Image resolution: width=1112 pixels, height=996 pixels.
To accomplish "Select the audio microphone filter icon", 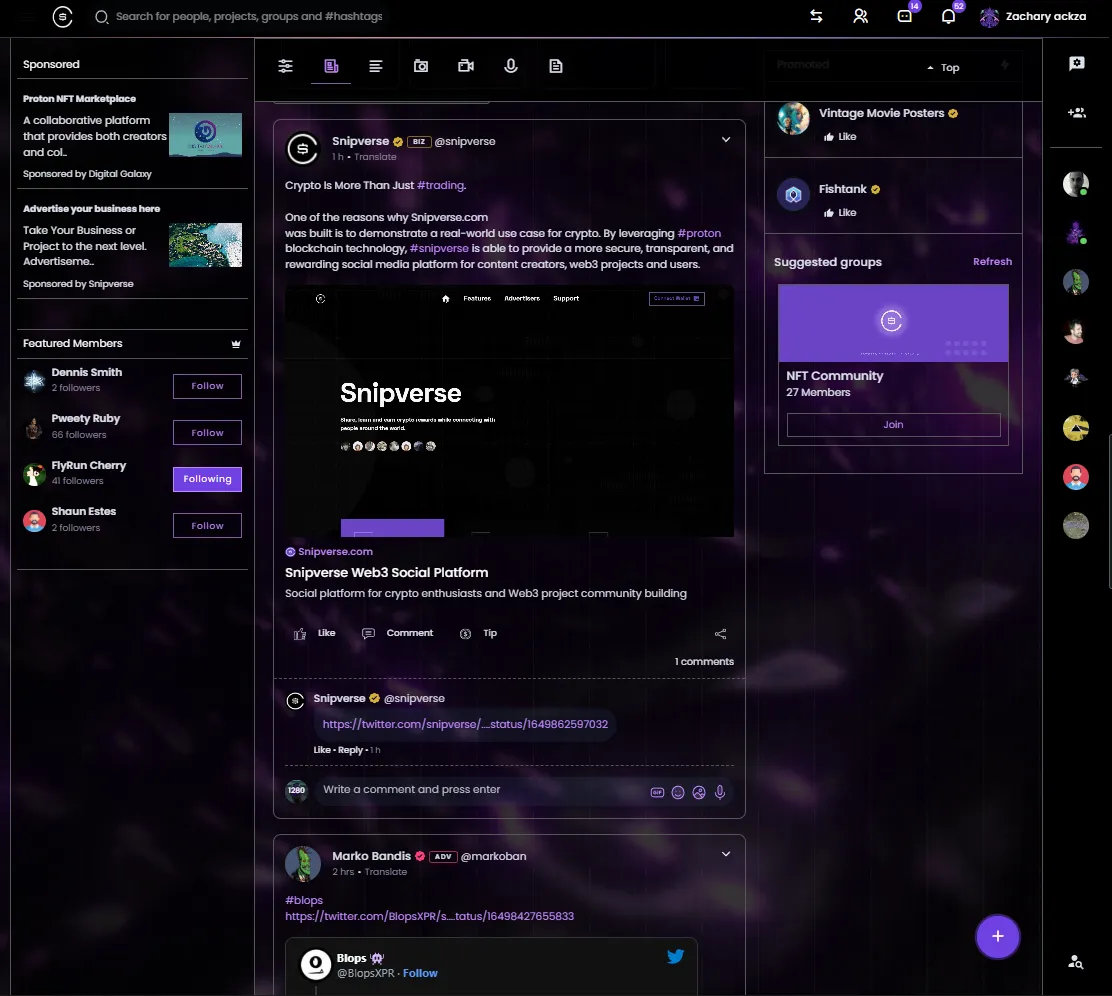I will point(511,66).
